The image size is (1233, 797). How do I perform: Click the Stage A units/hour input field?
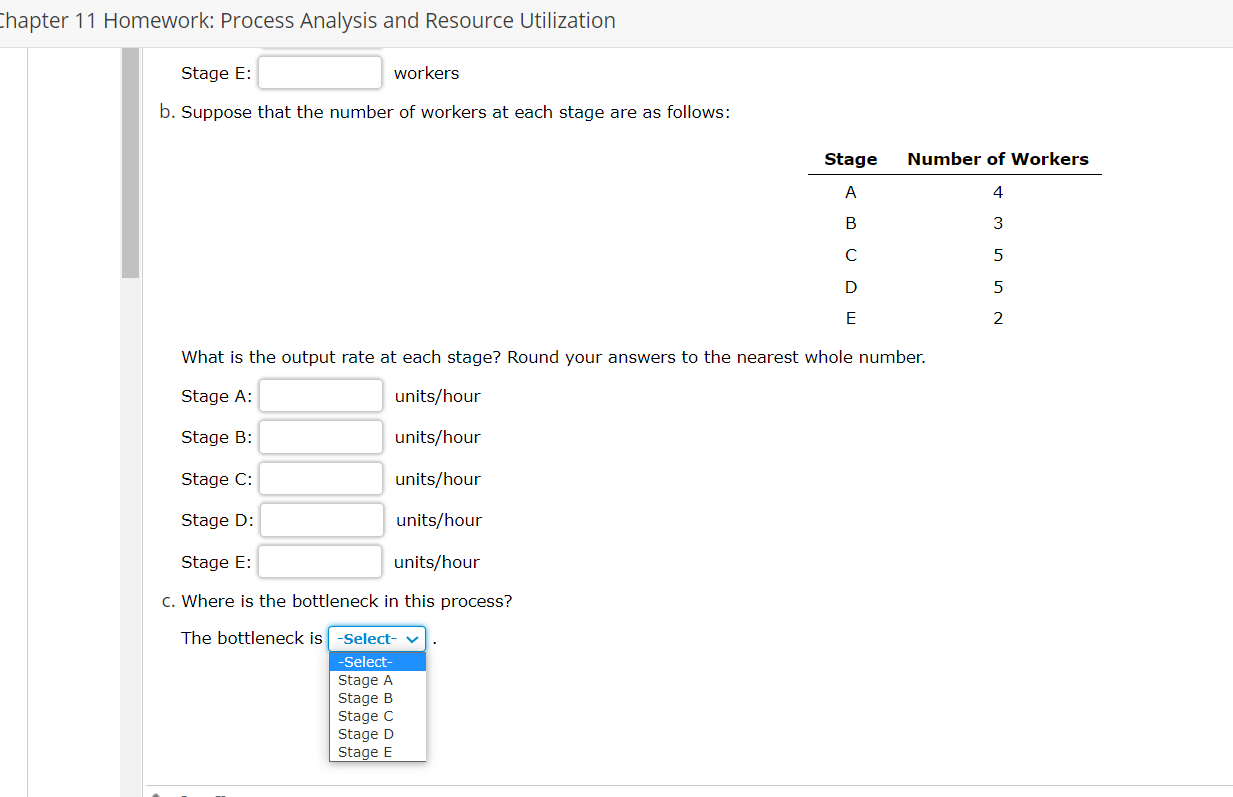pyautogui.click(x=320, y=396)
